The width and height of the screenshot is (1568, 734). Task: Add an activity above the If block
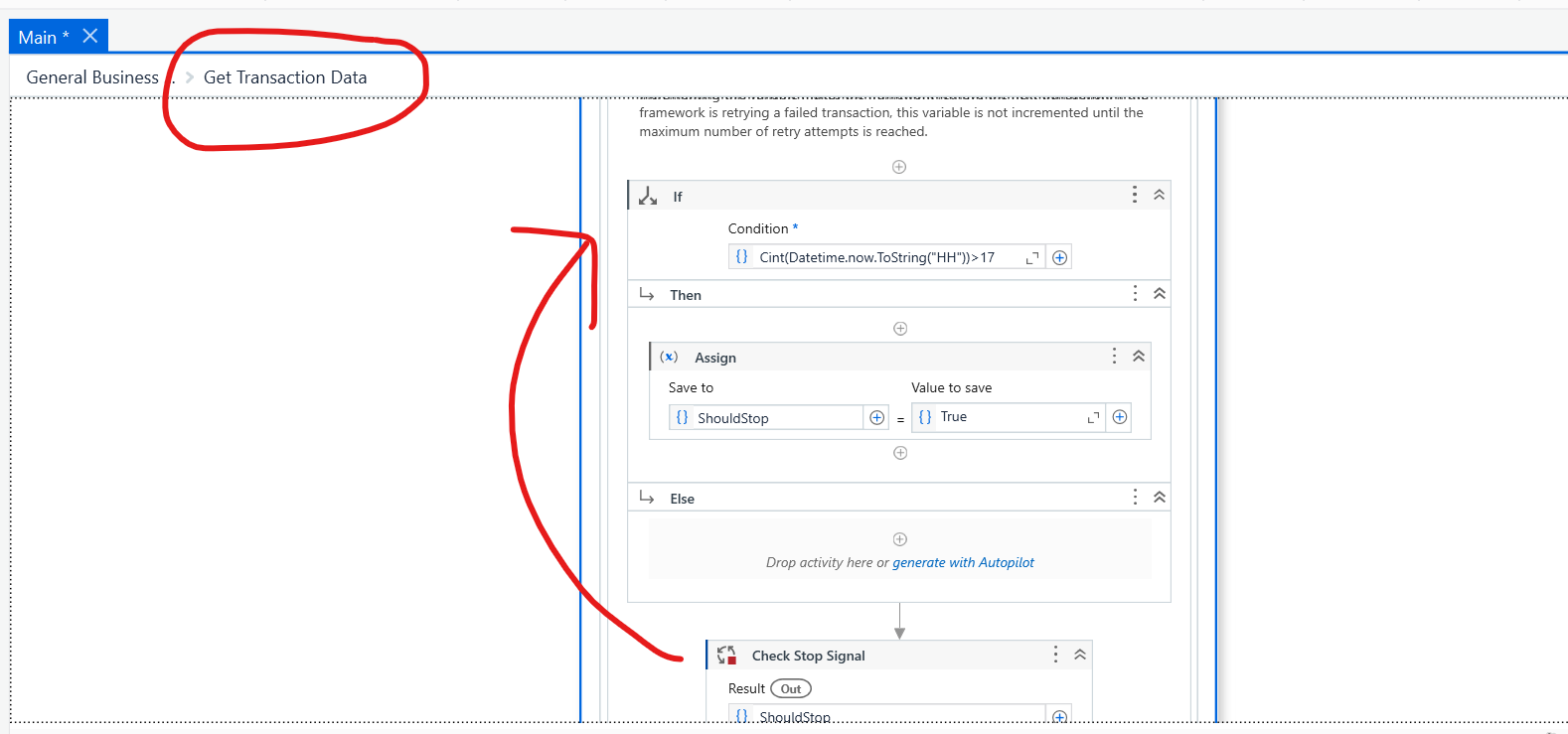point(899,167)
